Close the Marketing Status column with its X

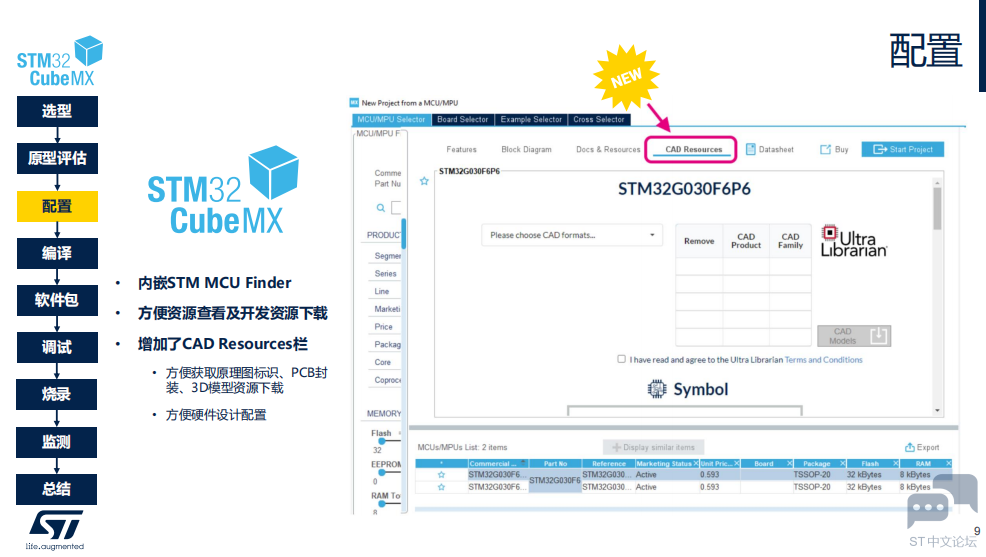click(x=695, y=463)
